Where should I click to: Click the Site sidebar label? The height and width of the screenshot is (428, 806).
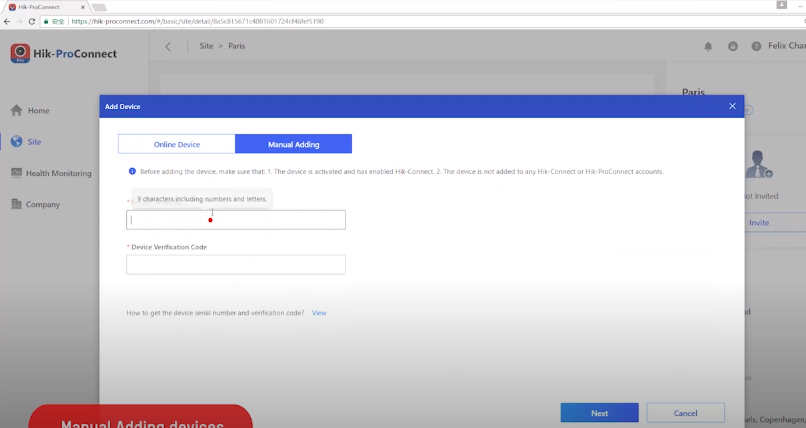coord(34,142)
